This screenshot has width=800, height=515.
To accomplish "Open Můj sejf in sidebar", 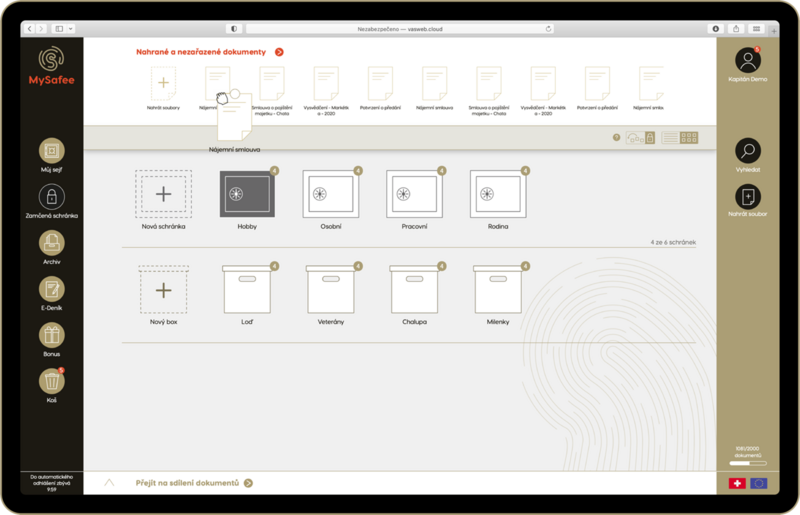I will coord(52,151).
